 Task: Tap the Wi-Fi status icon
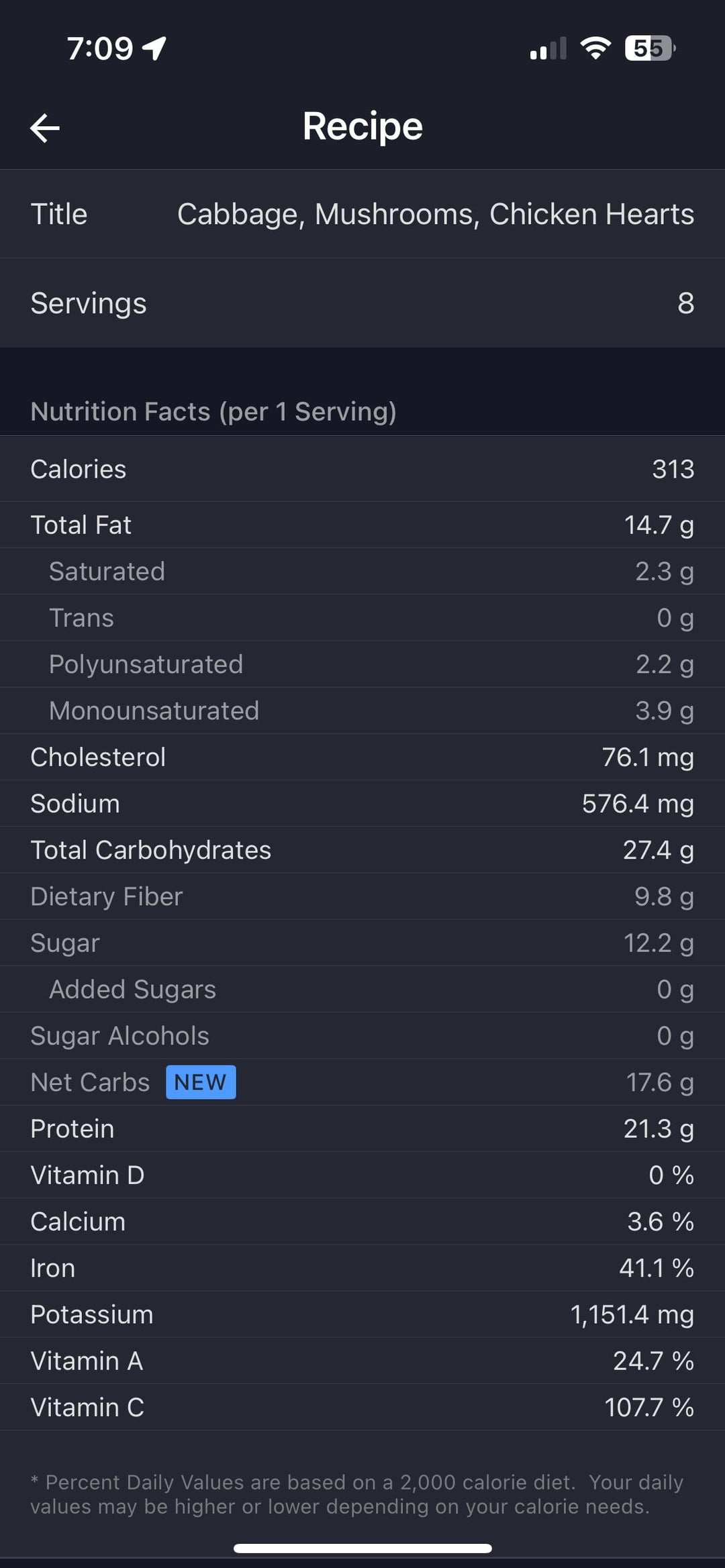[x=595, y=48]
